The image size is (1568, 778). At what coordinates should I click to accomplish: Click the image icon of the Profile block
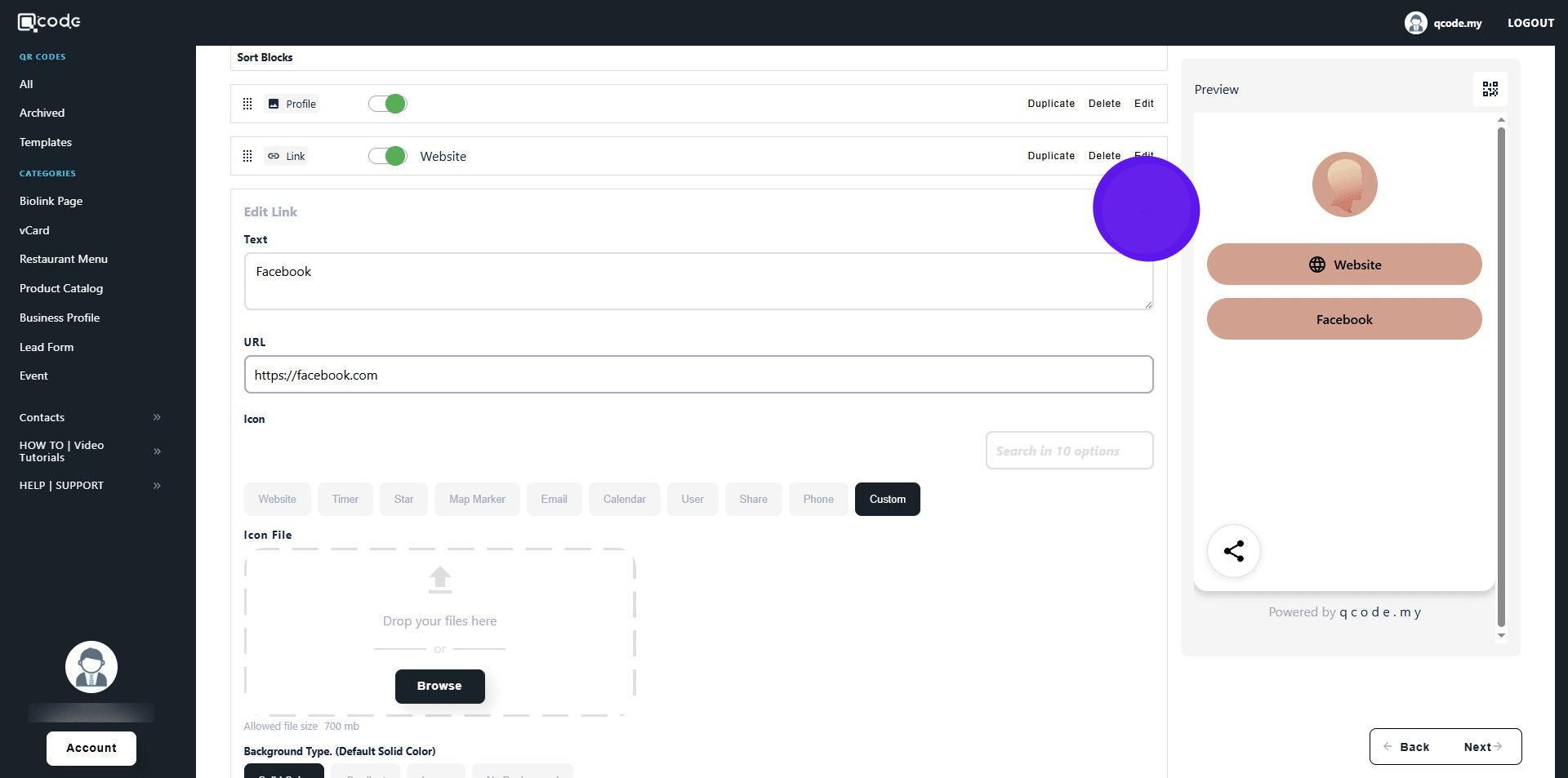coord(274,104)
